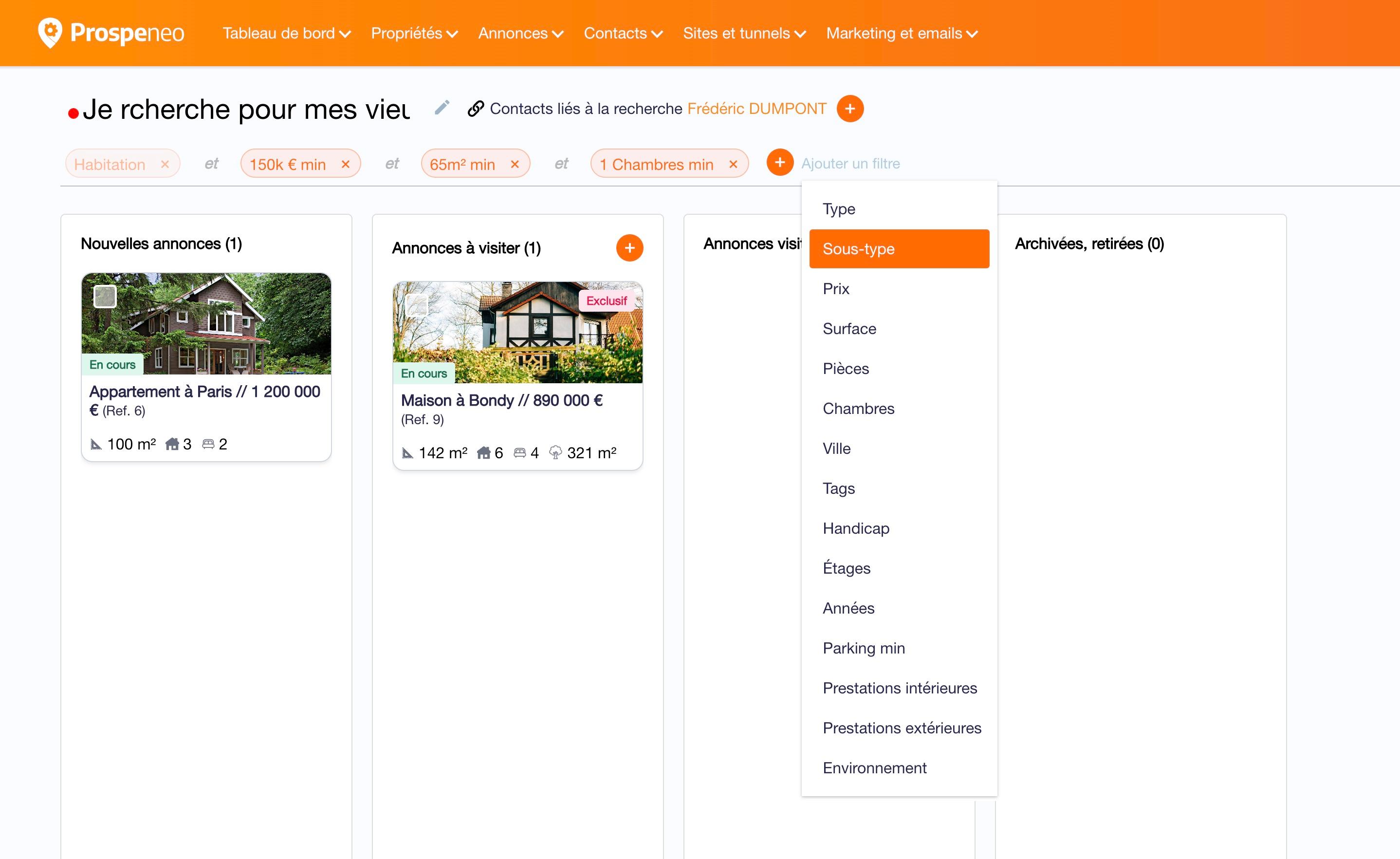Click the plus icon beside Ajouter un filtre
The image size is (1400, 859).
[x=779, y=163]
